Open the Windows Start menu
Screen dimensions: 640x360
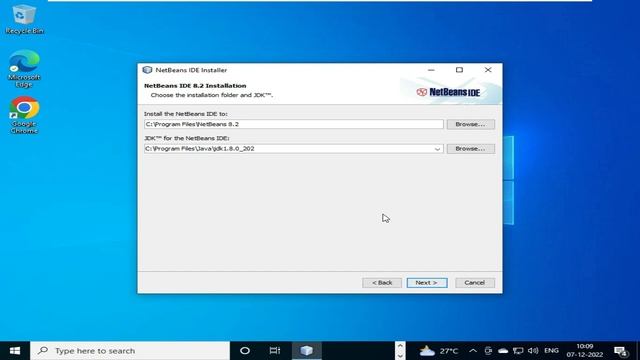click(15, 351)
